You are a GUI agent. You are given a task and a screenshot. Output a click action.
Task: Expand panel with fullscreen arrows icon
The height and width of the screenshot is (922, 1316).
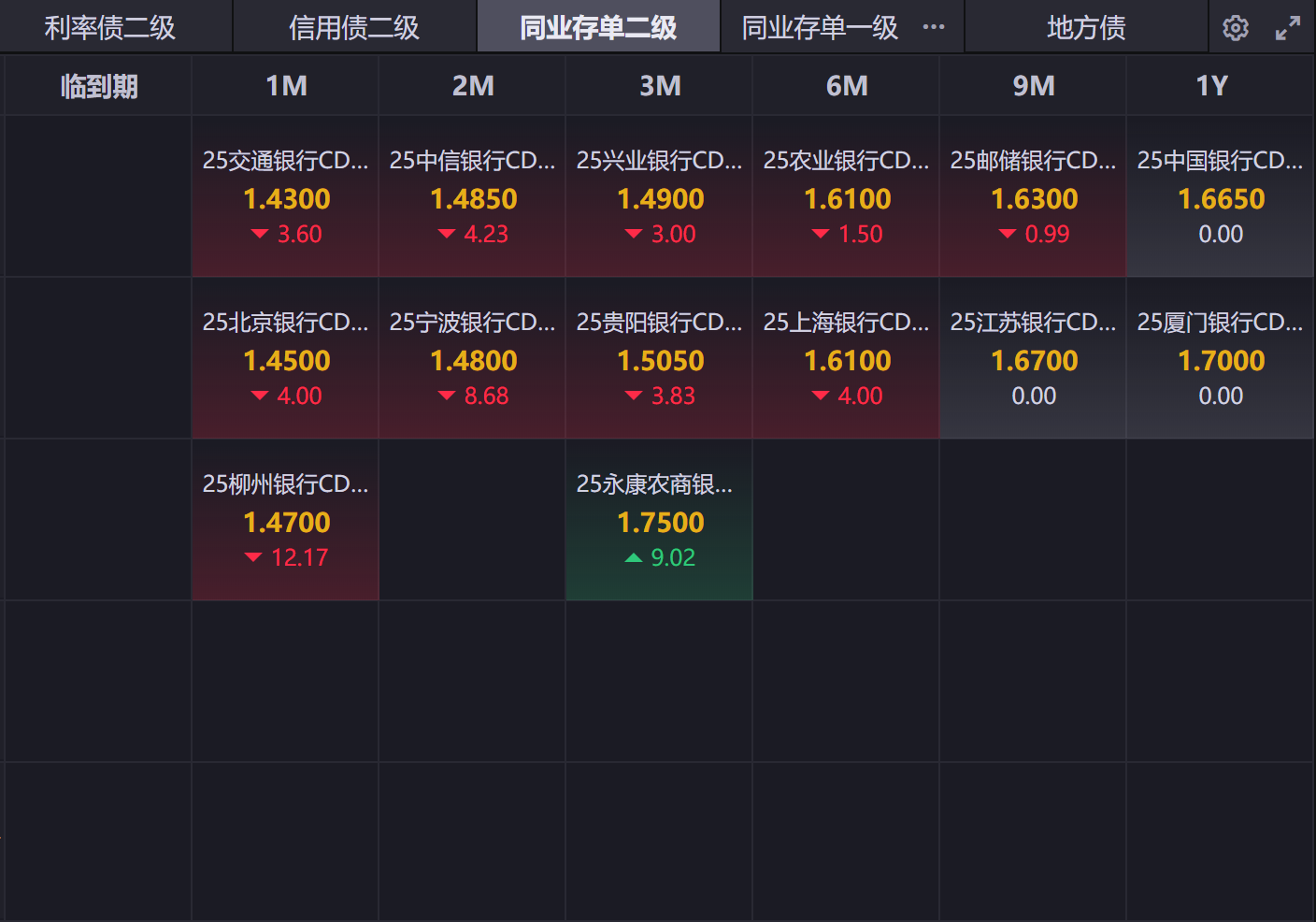[x=1288, y=28]
